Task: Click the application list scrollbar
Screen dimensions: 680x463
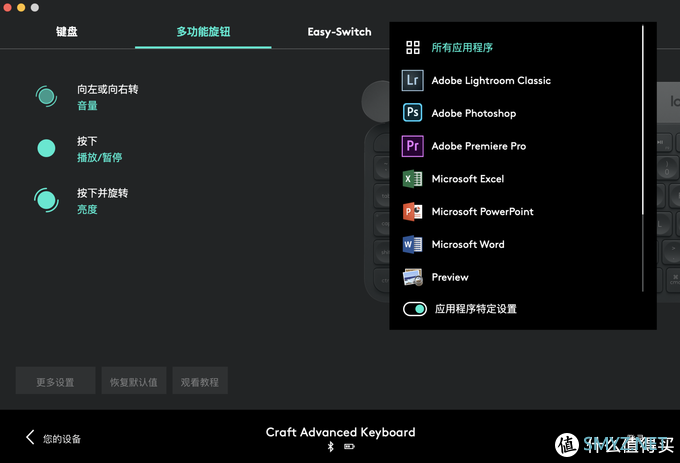Action: 643,120
